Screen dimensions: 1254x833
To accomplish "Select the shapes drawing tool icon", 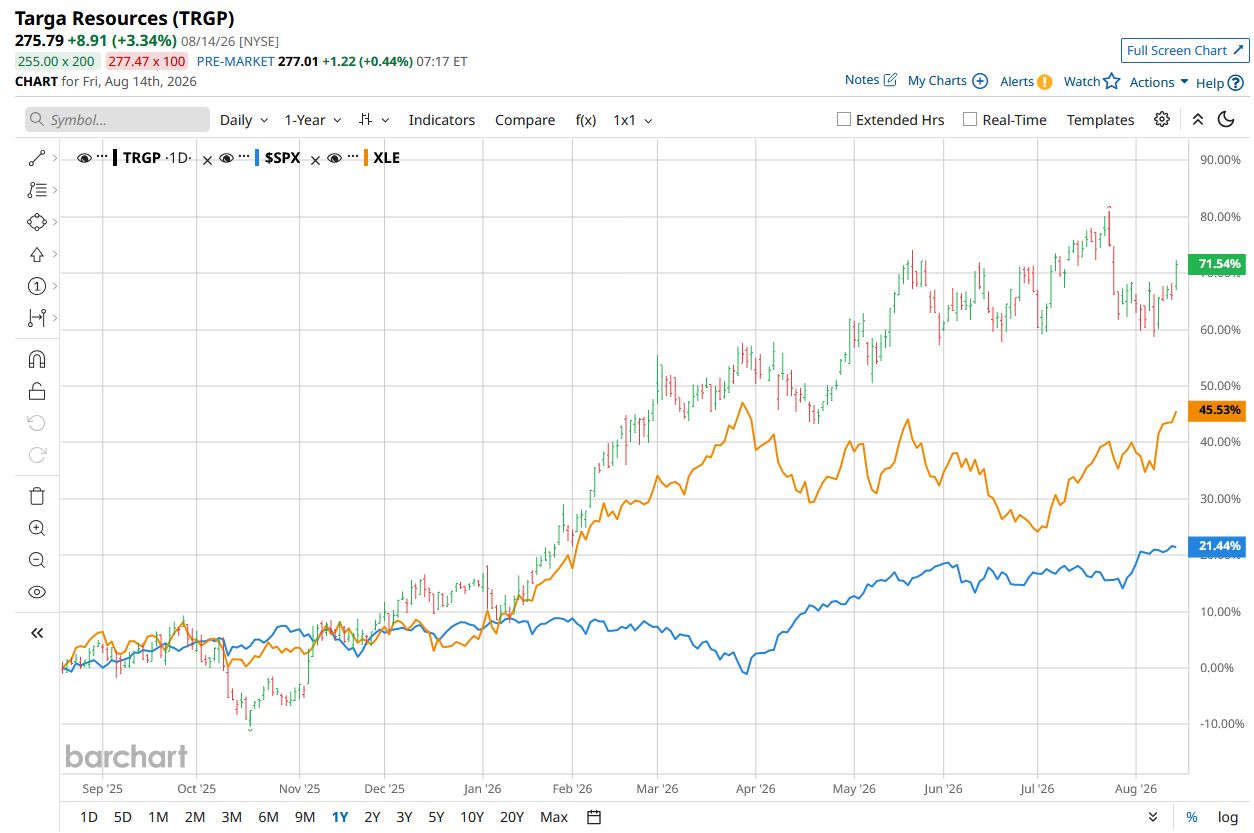I will (37, 221).
